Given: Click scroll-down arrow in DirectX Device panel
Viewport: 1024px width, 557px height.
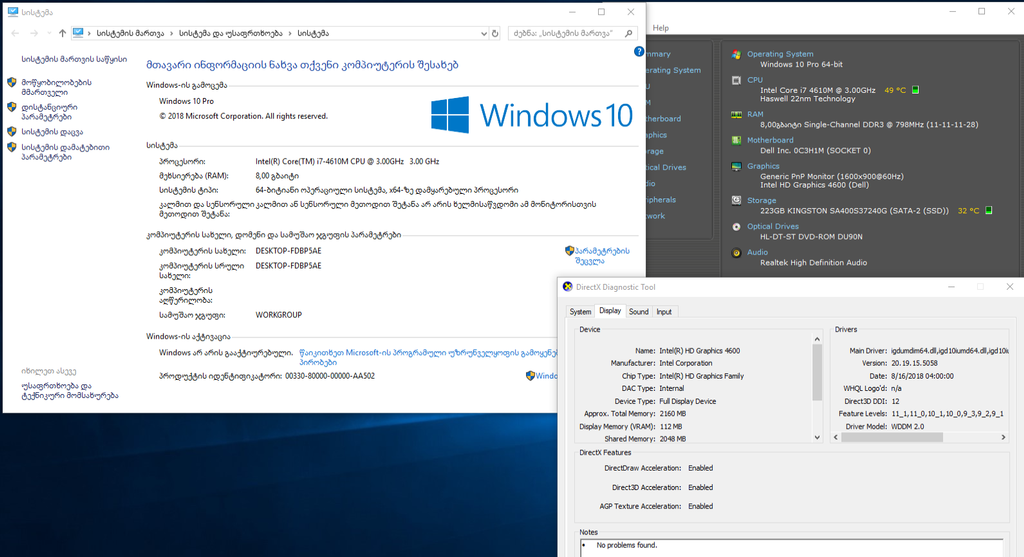Looking at the screenshot, I should 817,438.
